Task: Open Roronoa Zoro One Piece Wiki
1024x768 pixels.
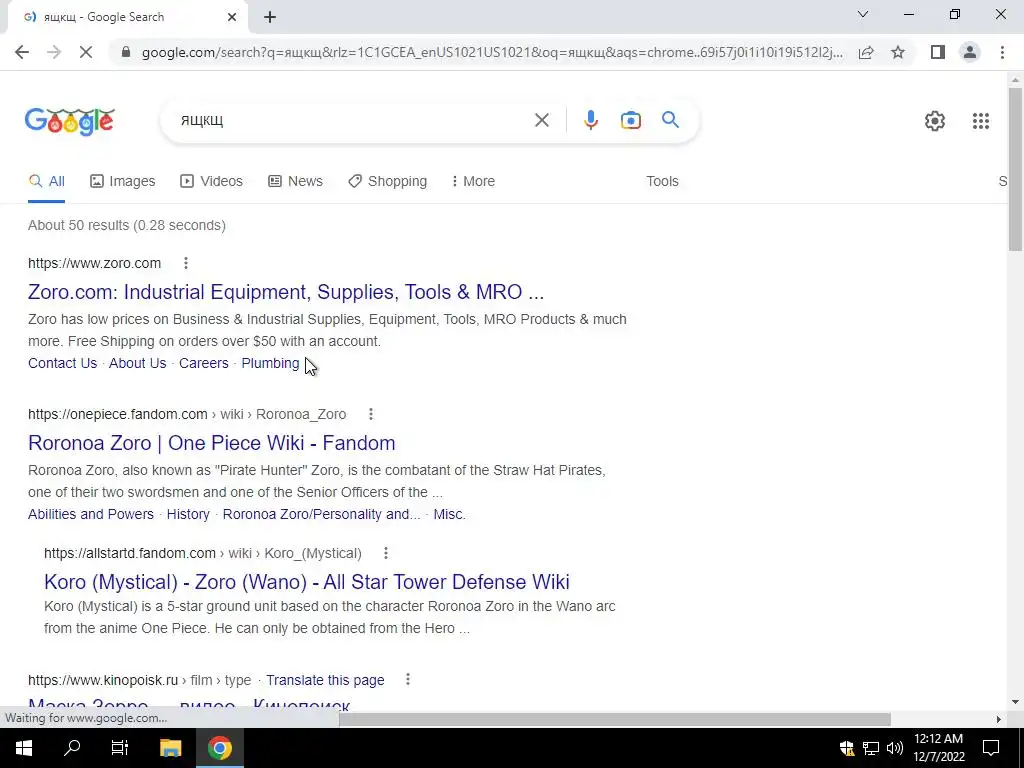Action: (x=212, y=443)
